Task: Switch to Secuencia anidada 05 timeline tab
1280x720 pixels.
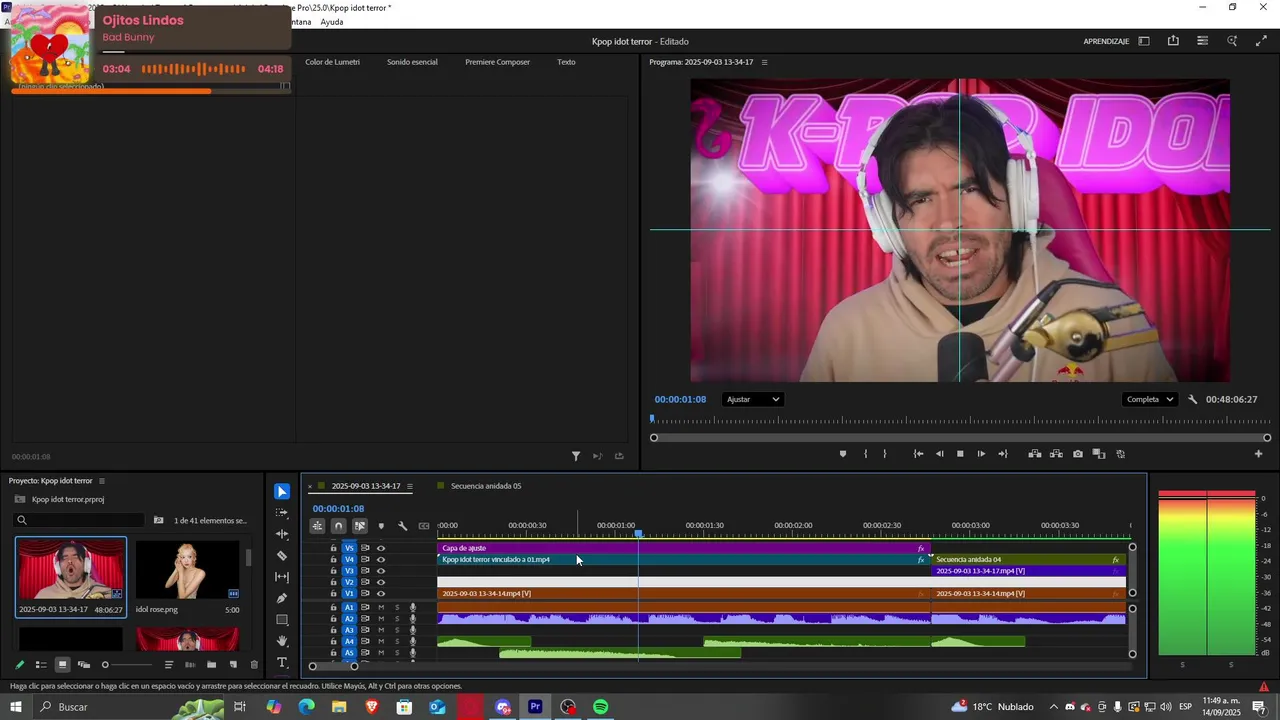Action: click(x=485, y=486)
